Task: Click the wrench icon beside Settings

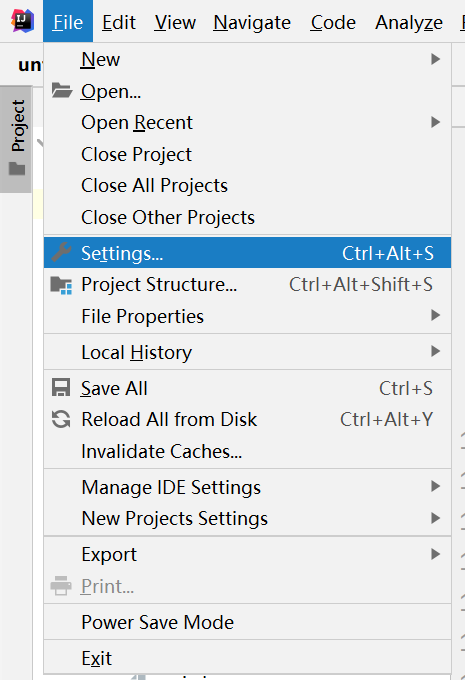Action: [62, 252]
